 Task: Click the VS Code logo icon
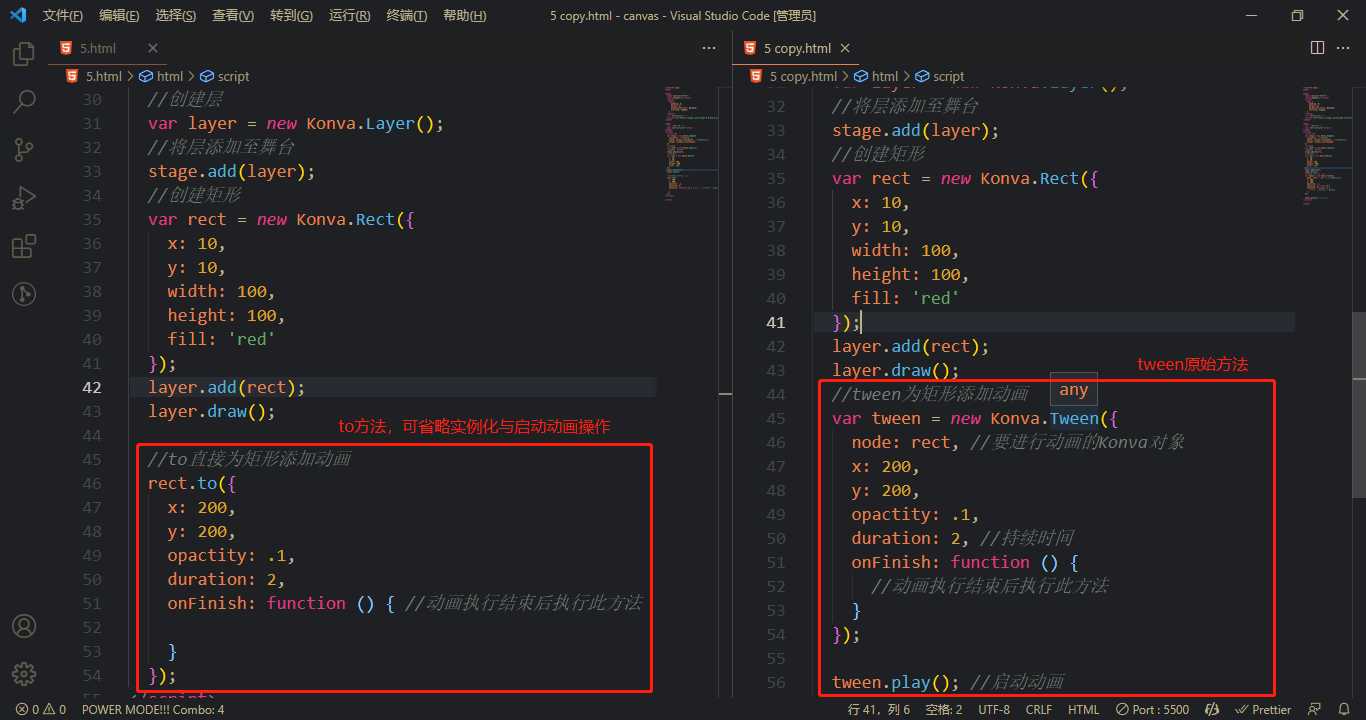click(x=17, y=16)
